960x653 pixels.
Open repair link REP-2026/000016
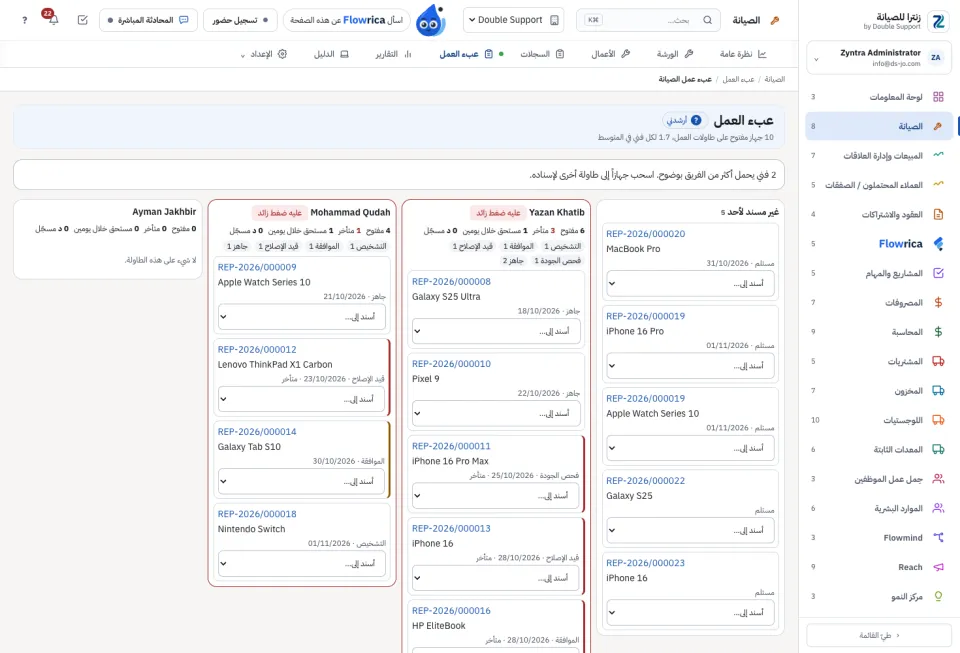pos(451,611)
